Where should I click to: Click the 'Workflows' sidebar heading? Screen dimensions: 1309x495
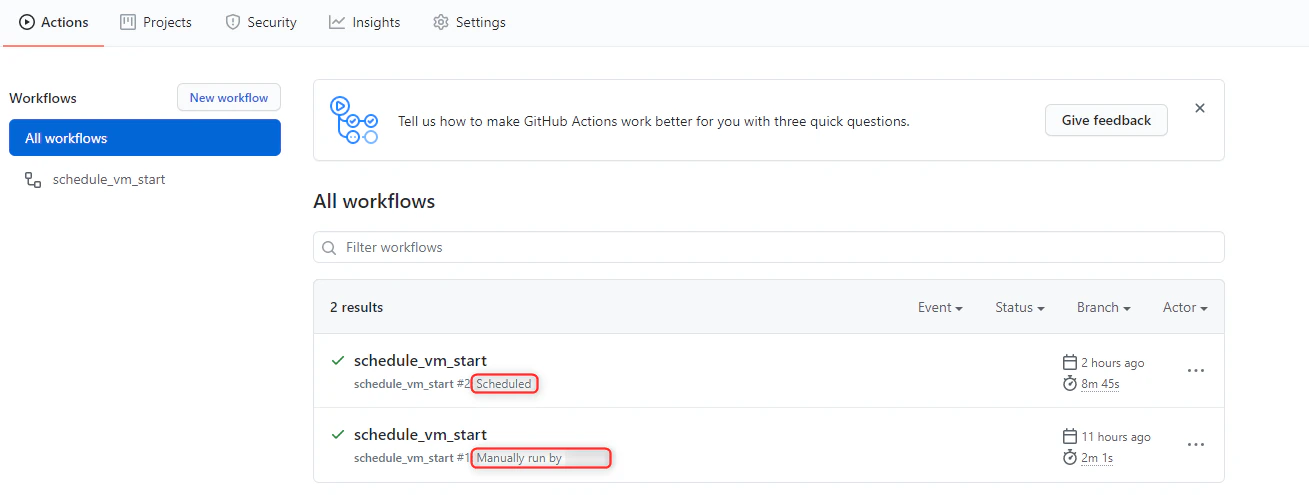43,98
